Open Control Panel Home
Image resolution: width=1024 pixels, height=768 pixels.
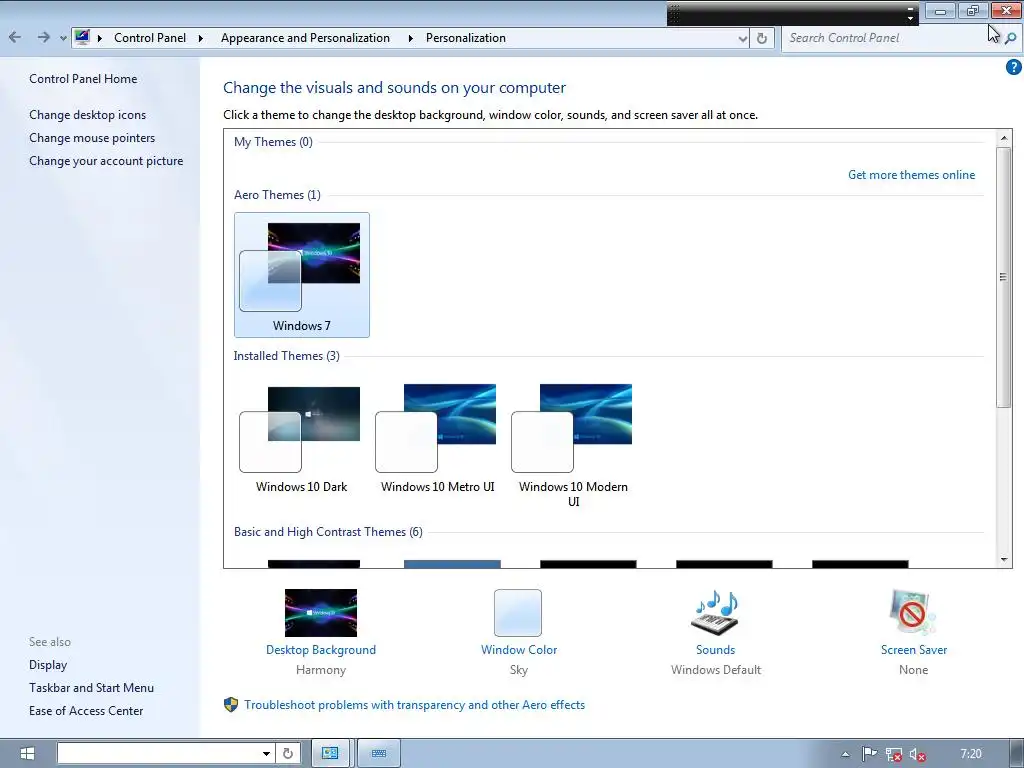click(83, 79)
